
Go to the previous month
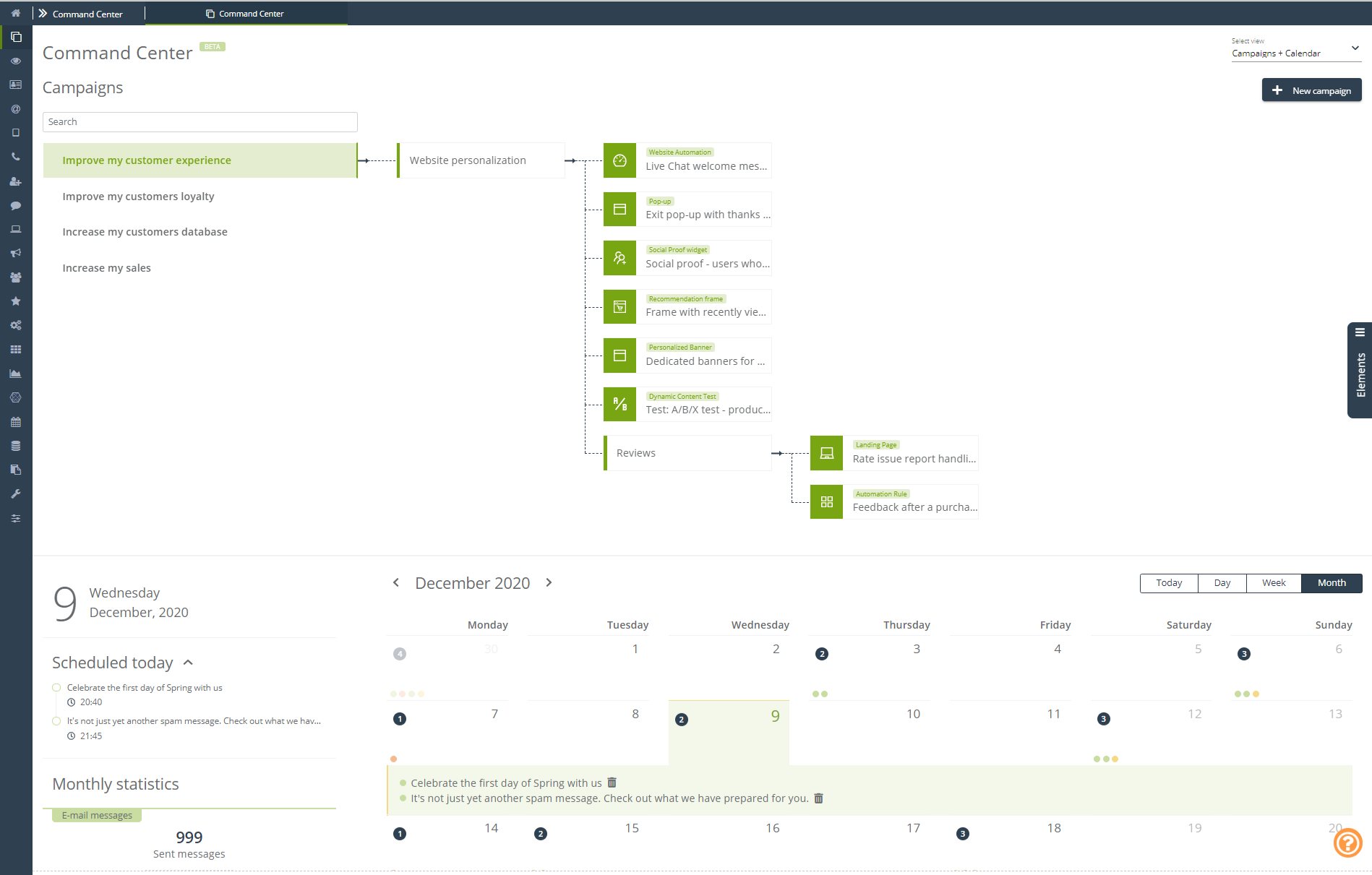[x=395, y=582]
